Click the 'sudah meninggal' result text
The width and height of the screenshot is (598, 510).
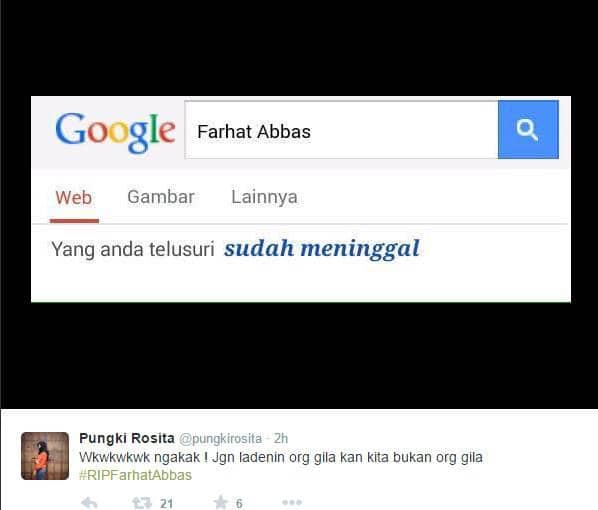pos(322,249)
